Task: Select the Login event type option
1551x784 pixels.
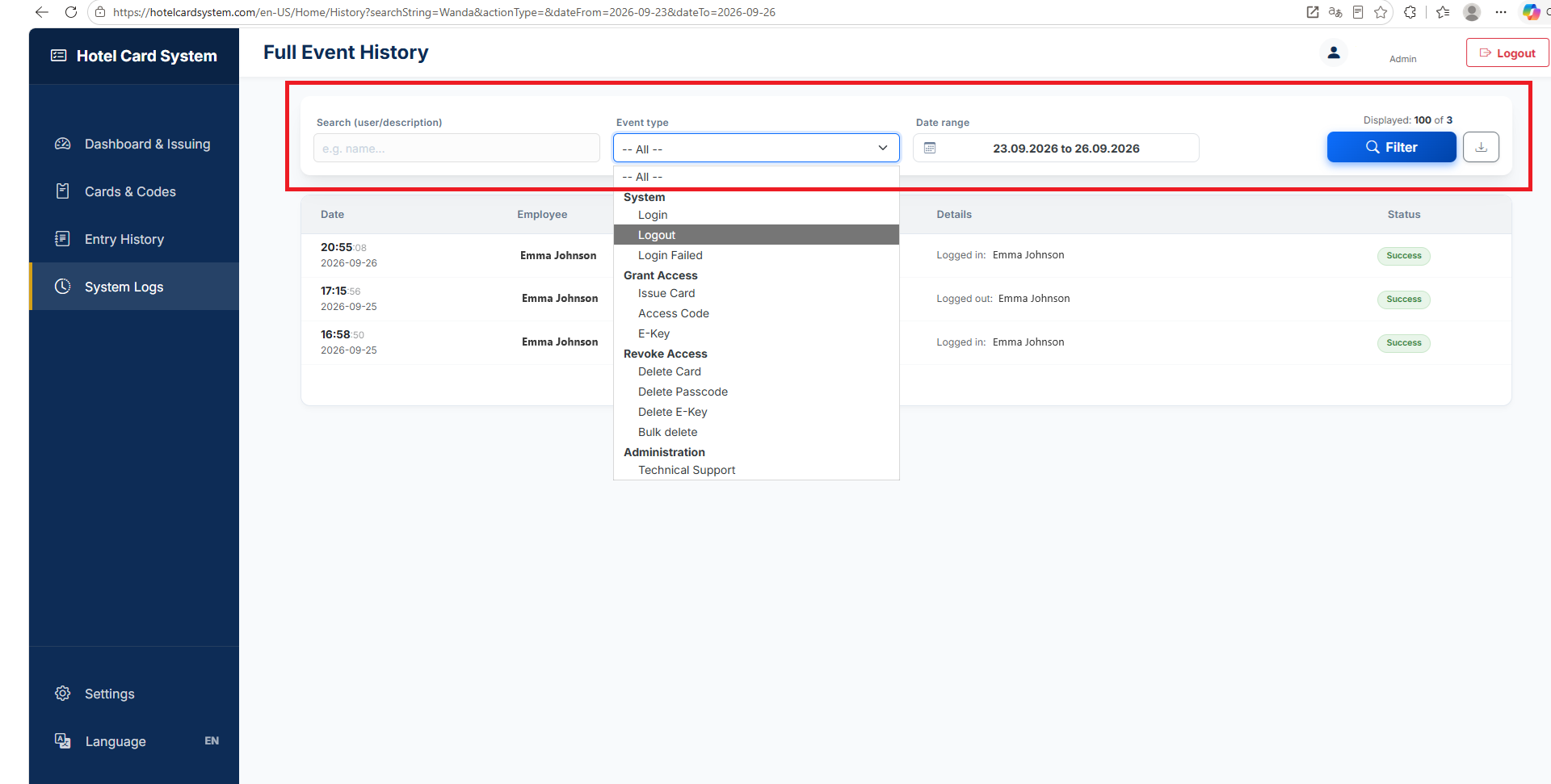Action: (x=756, y=215)
